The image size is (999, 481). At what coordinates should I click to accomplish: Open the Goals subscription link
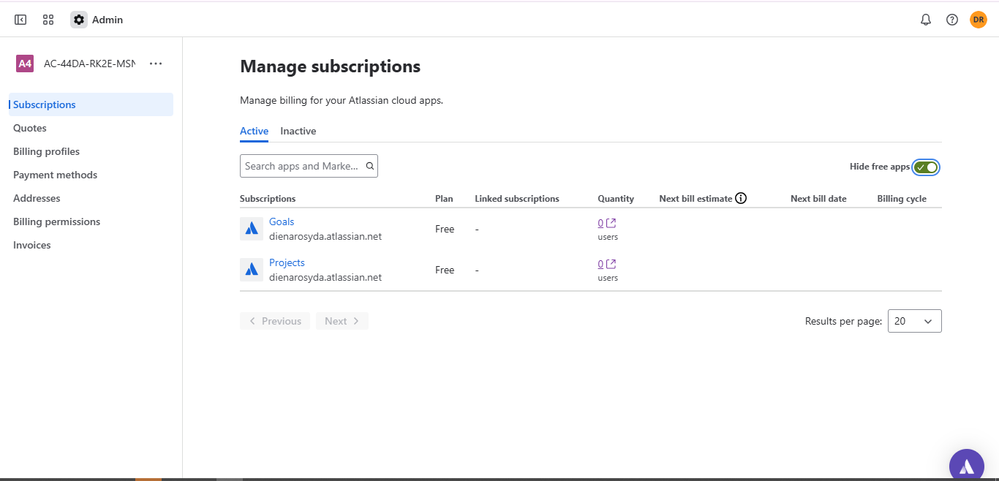[281, 222]
